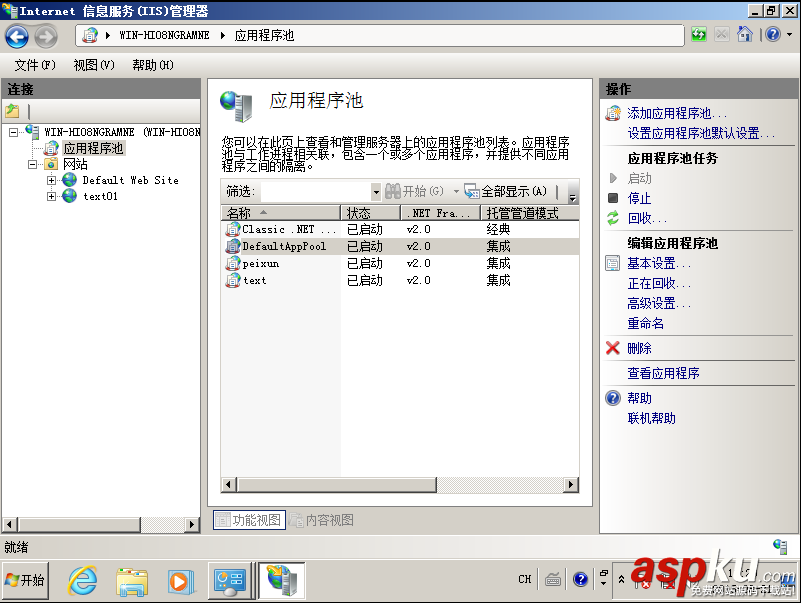Collapse the 网站 tree node

click(33, 164)
